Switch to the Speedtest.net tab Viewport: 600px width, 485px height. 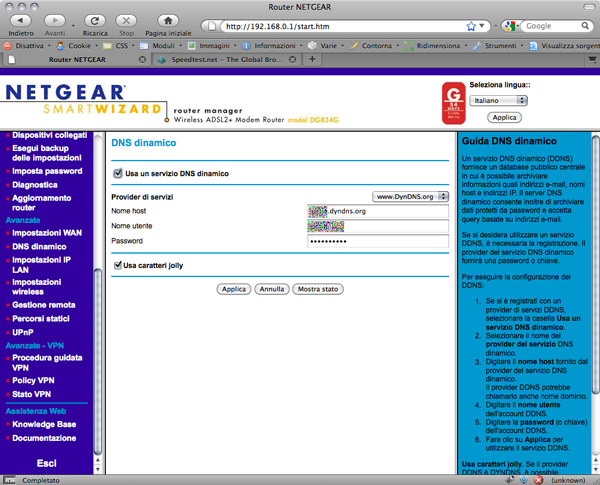(227, 59)
